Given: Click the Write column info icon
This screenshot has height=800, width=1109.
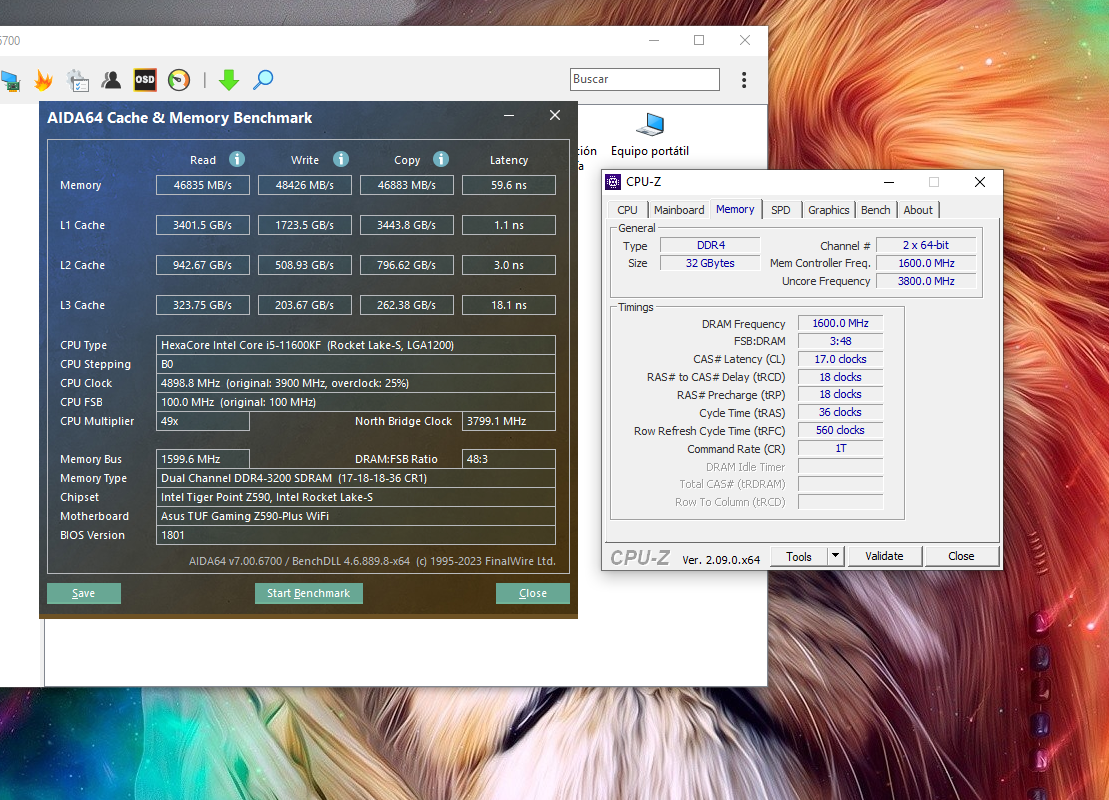Looking at the screenshot, I should [341, 159].
